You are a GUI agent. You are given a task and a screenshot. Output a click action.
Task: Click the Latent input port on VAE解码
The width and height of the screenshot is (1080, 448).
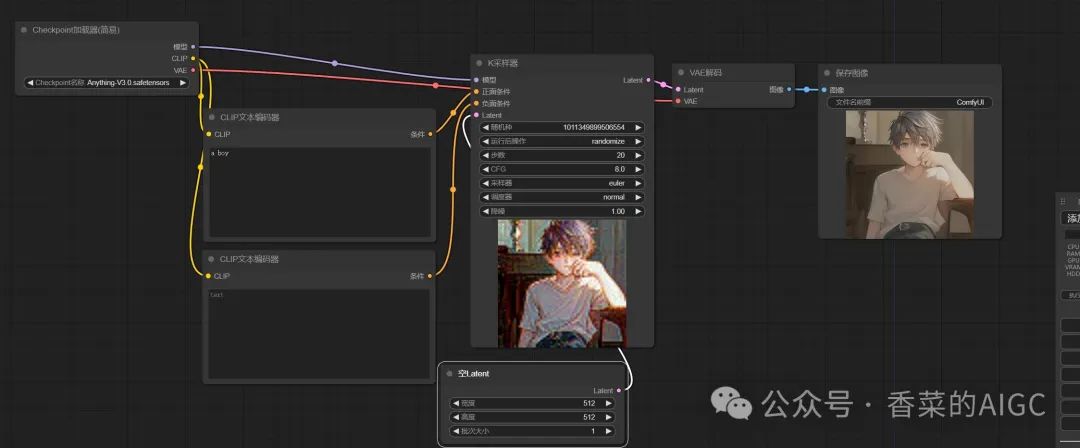(678, 90)
